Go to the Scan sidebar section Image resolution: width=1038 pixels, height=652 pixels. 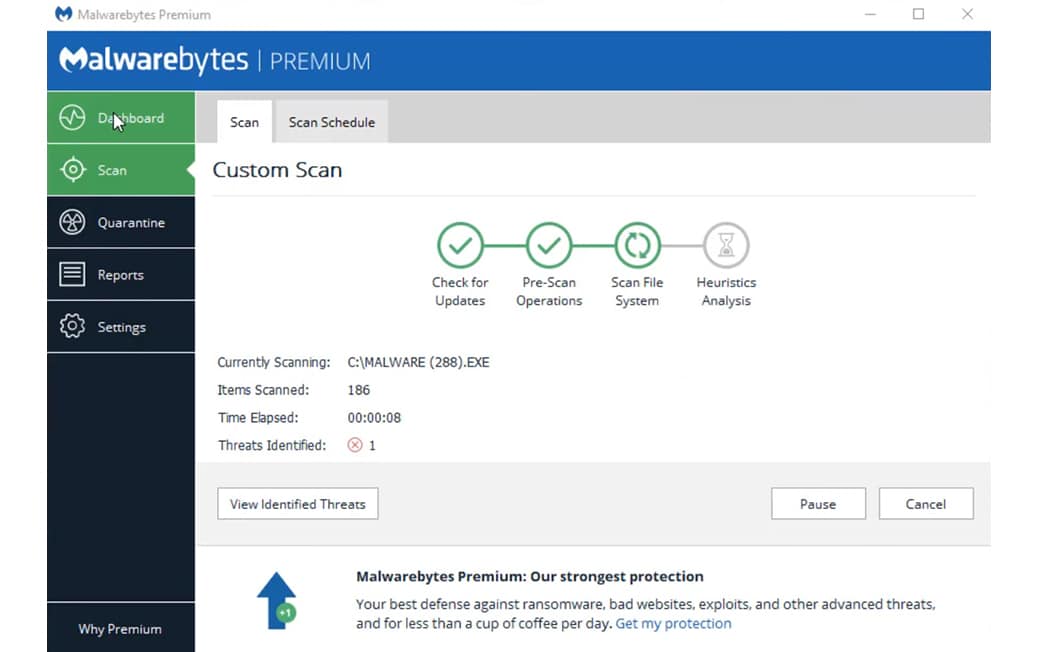coord(121,170)
